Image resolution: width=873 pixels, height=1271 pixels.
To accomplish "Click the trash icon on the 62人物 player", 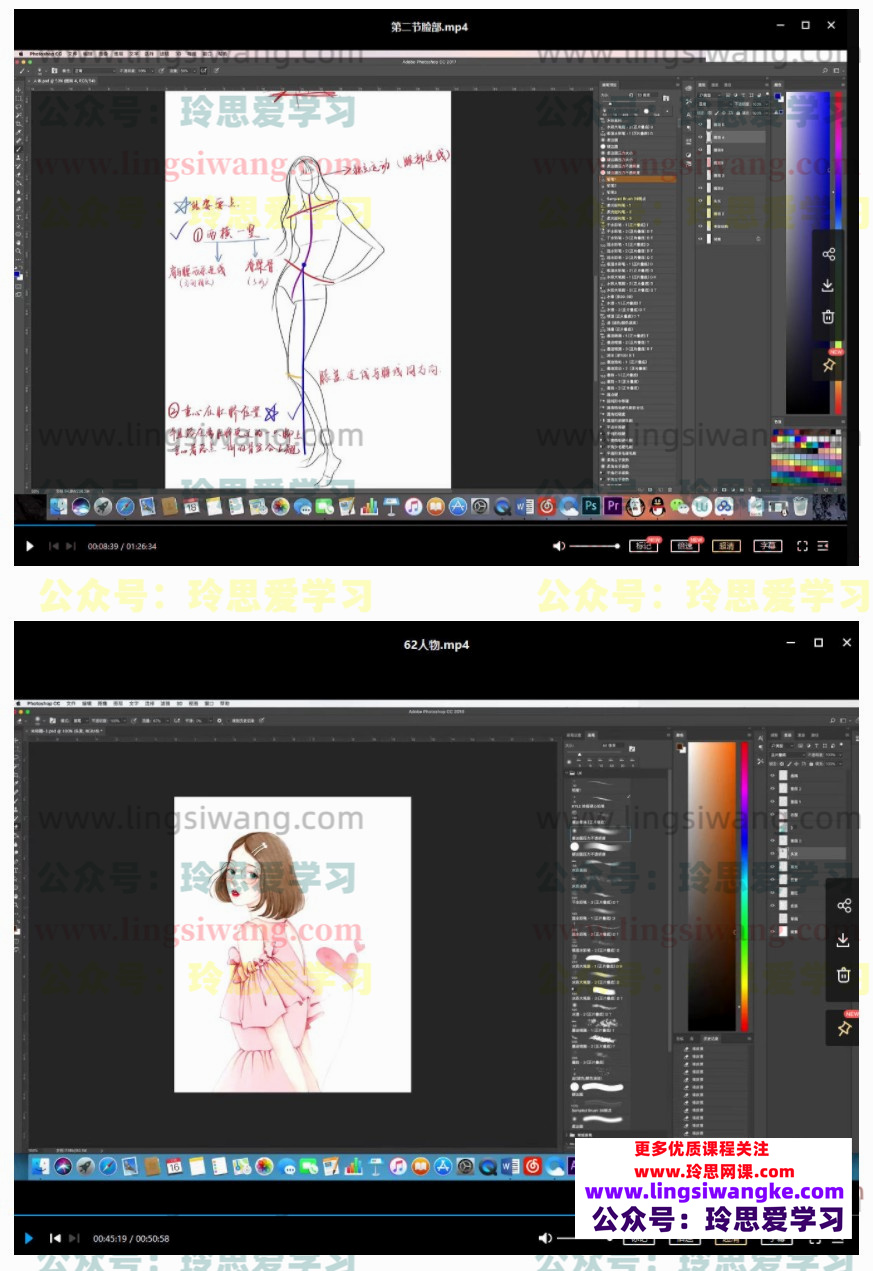I will [843, 974].
